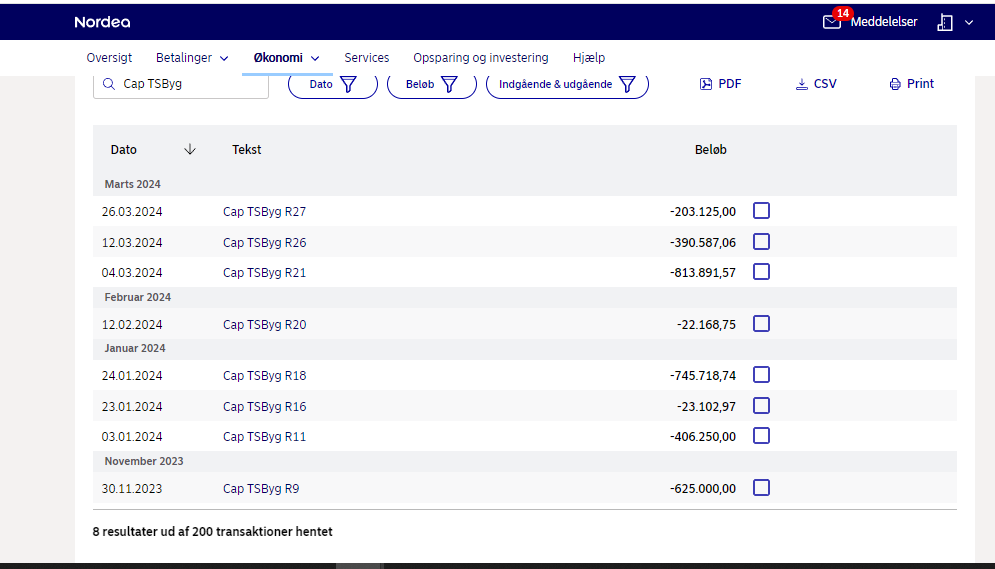The image size is (995, 569).
Task: Check the box for Cap TSByg R21
Action: tap(761, 271)
